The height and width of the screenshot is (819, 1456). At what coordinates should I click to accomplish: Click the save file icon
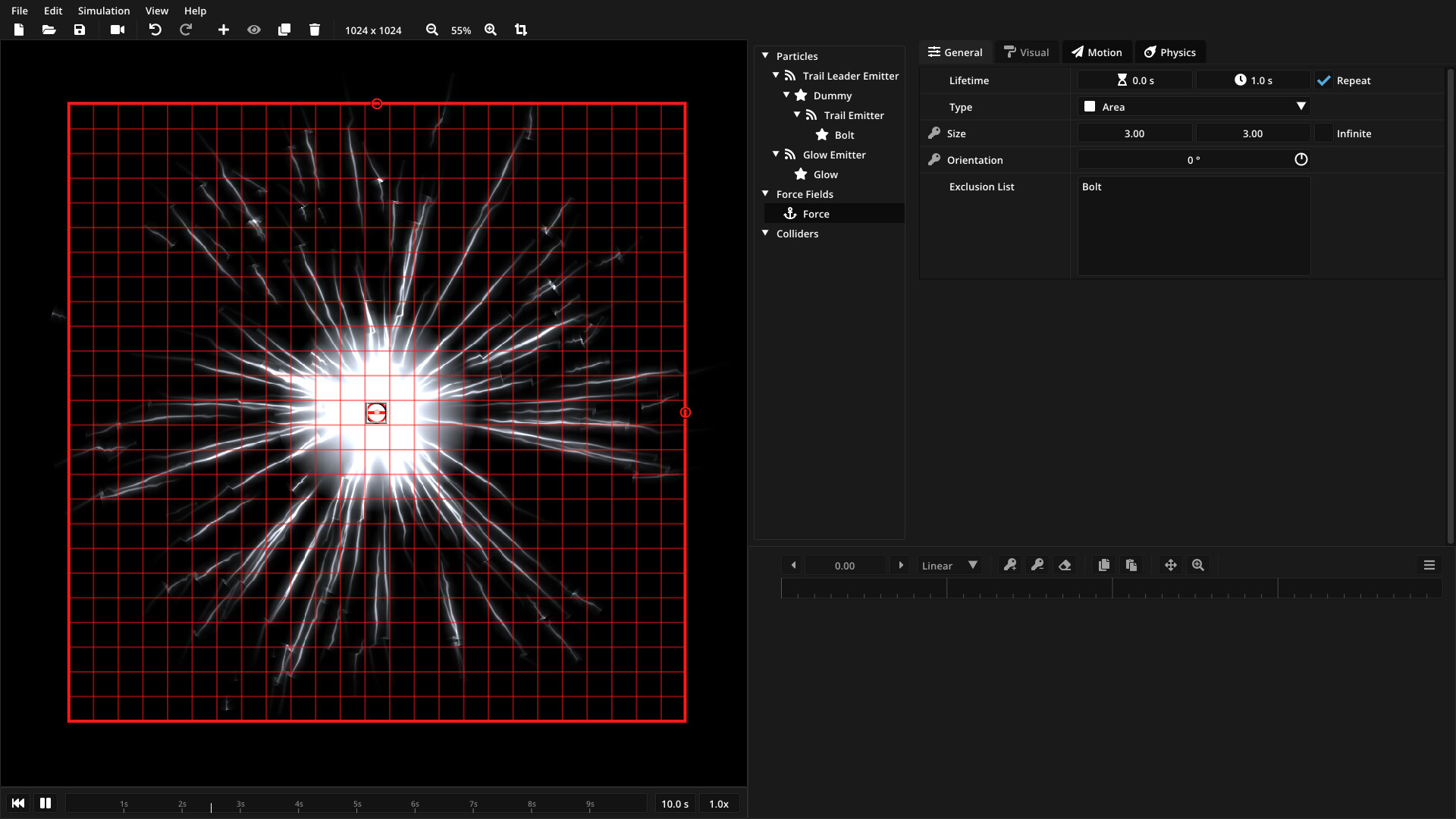click(x=80, y=30)
